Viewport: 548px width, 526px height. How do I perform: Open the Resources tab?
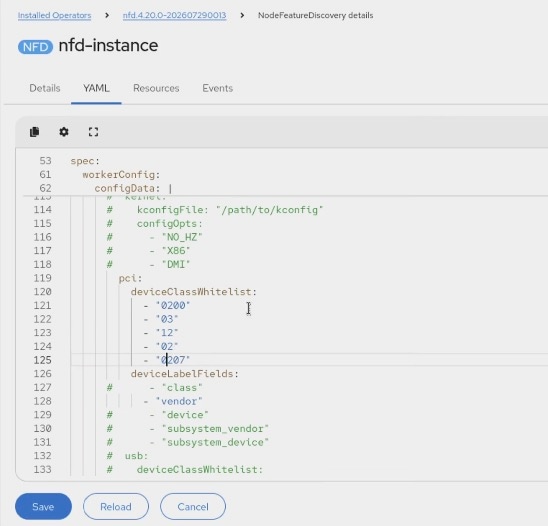[x=156, y=88]
